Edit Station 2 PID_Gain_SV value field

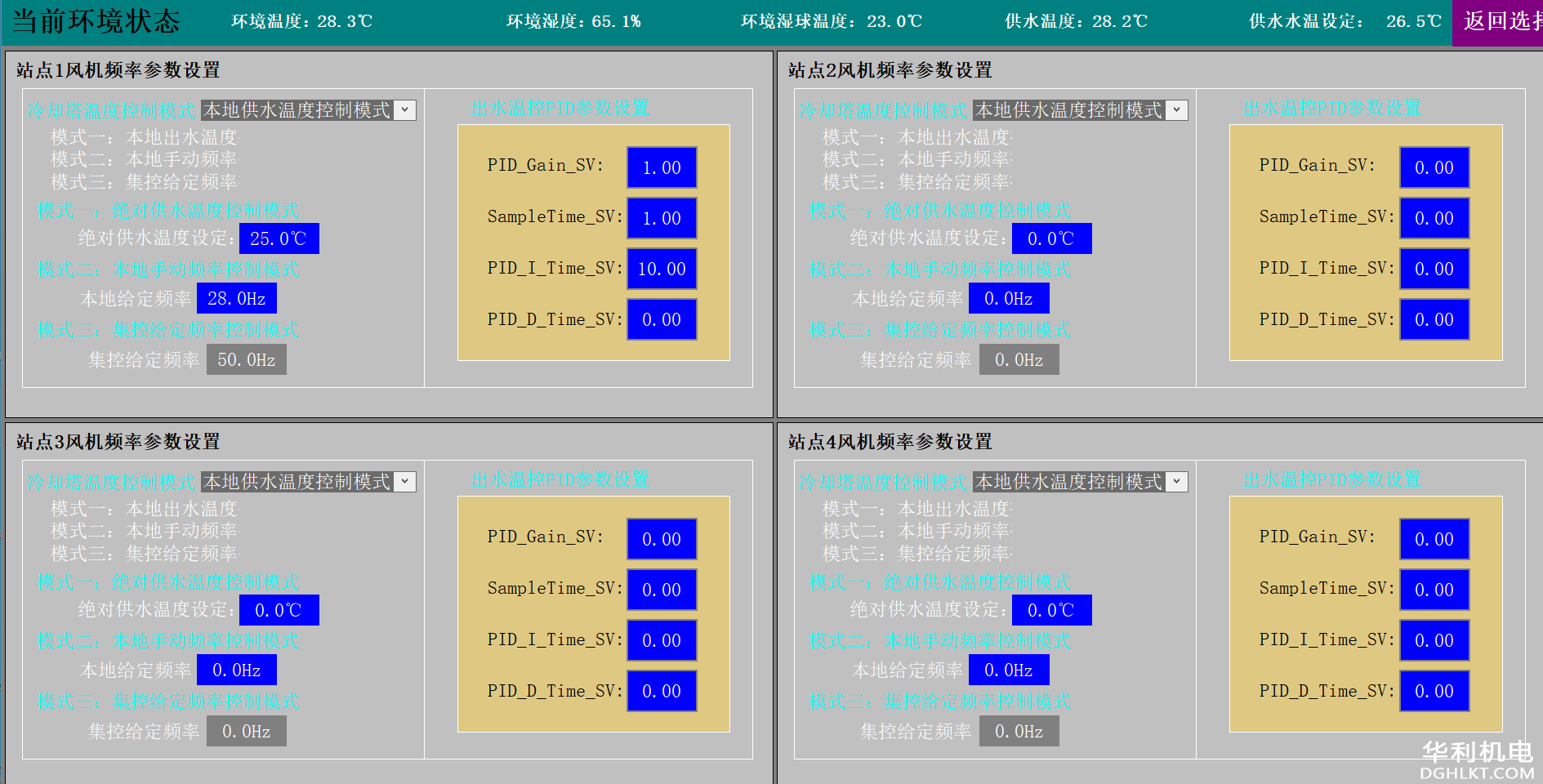1434,167
